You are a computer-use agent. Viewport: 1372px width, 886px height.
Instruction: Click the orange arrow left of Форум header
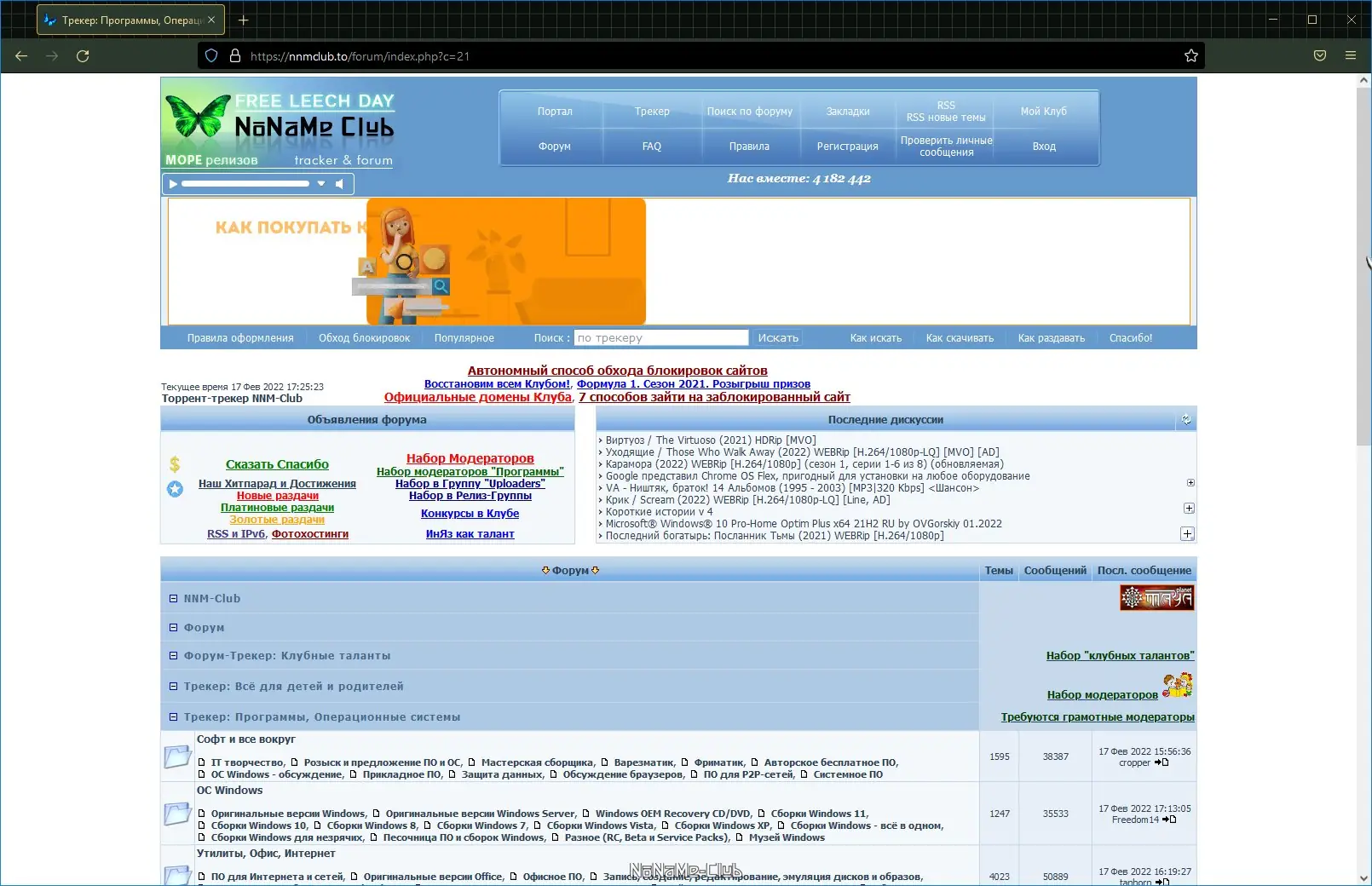545,571
